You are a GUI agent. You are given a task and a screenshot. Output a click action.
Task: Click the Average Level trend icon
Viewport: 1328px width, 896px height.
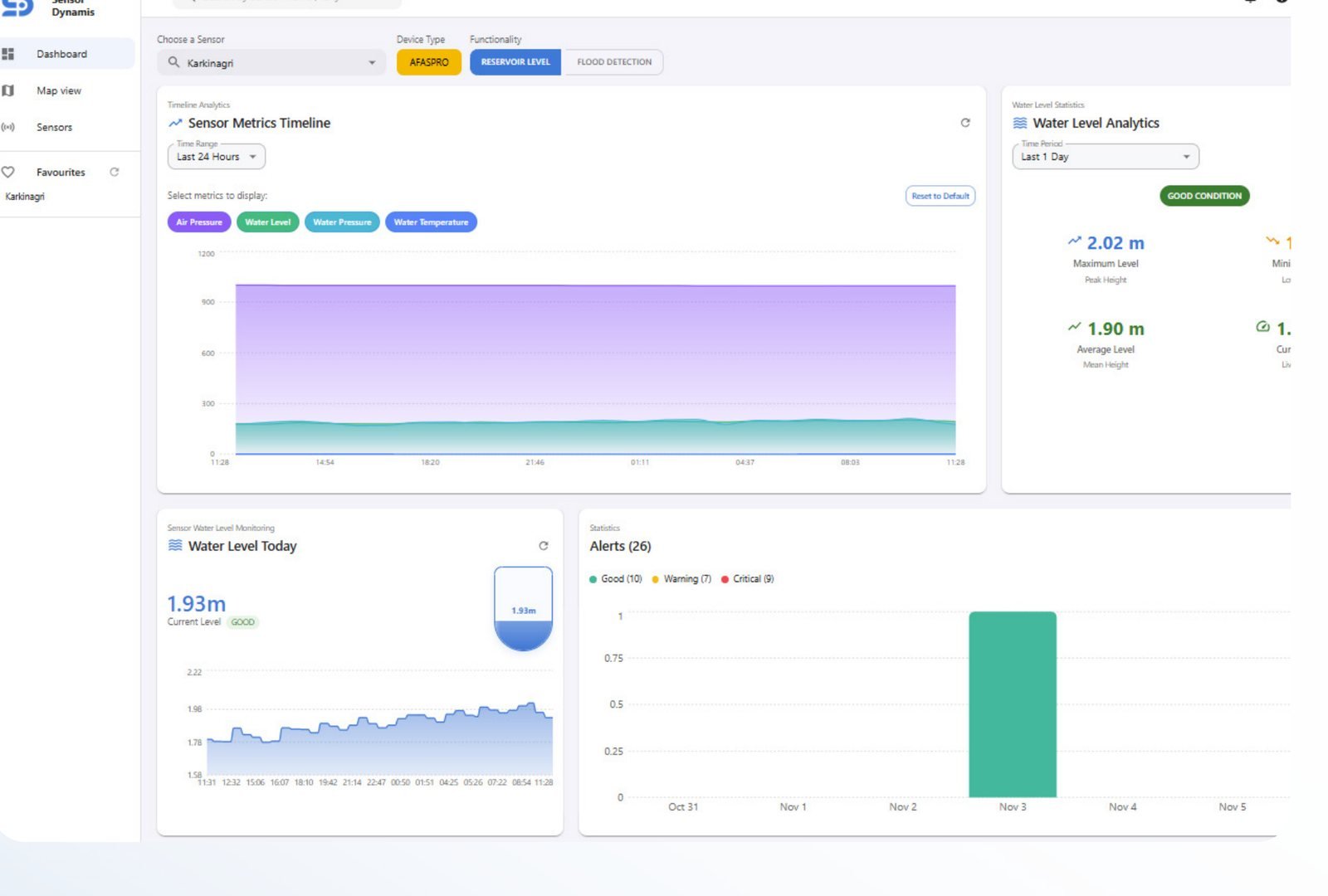coord(1075,327)
